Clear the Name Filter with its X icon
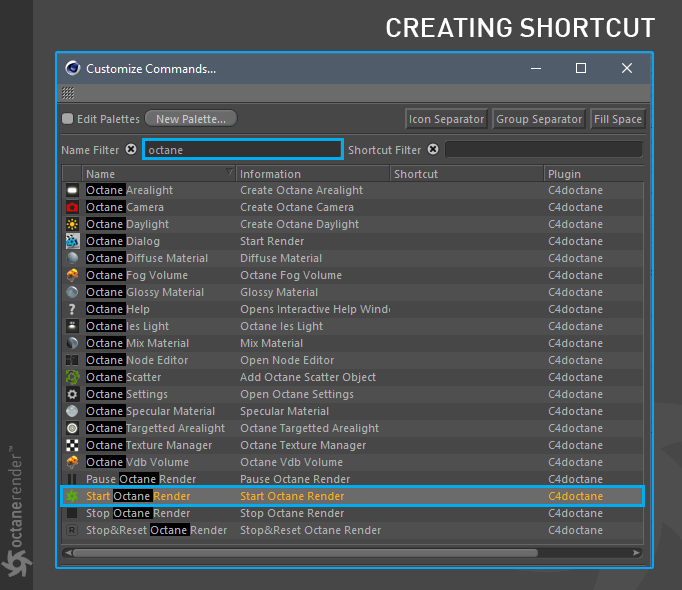Screen dimensions: 682x590 pos(131,149)
